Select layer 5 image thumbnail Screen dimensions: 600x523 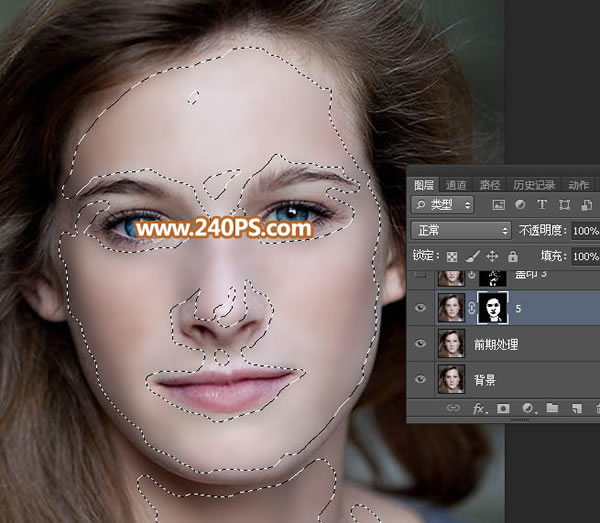[x=452, y=308]
